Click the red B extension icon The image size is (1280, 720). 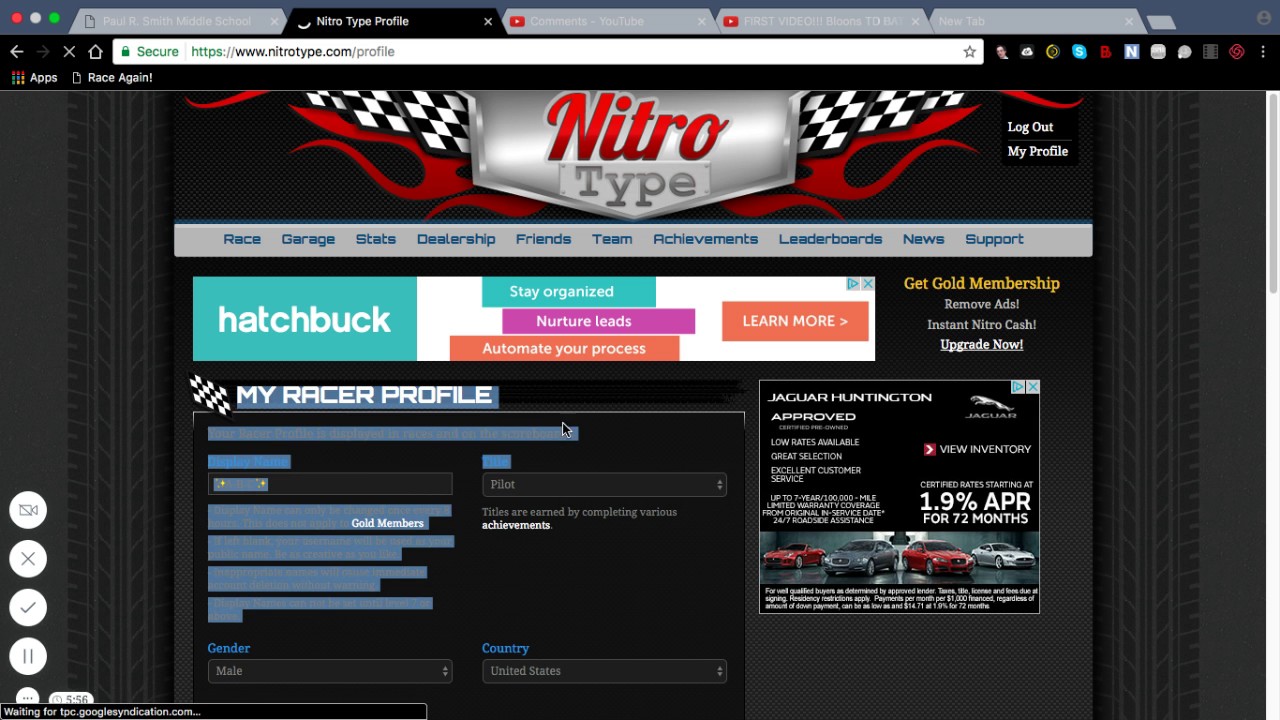[1105, 52]
